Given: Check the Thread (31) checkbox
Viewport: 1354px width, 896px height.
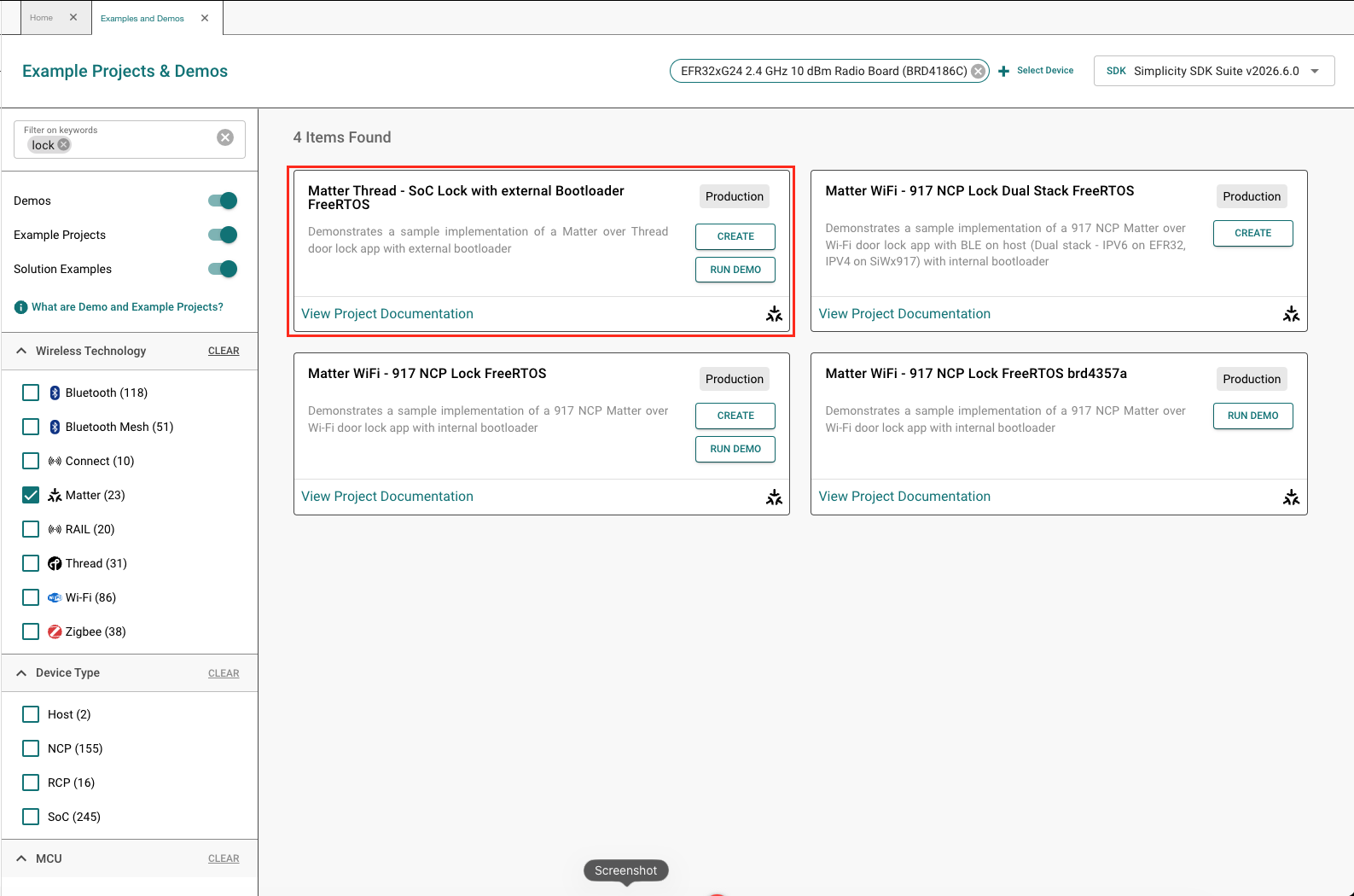Looking at the screenshot, I should point(31,563).
